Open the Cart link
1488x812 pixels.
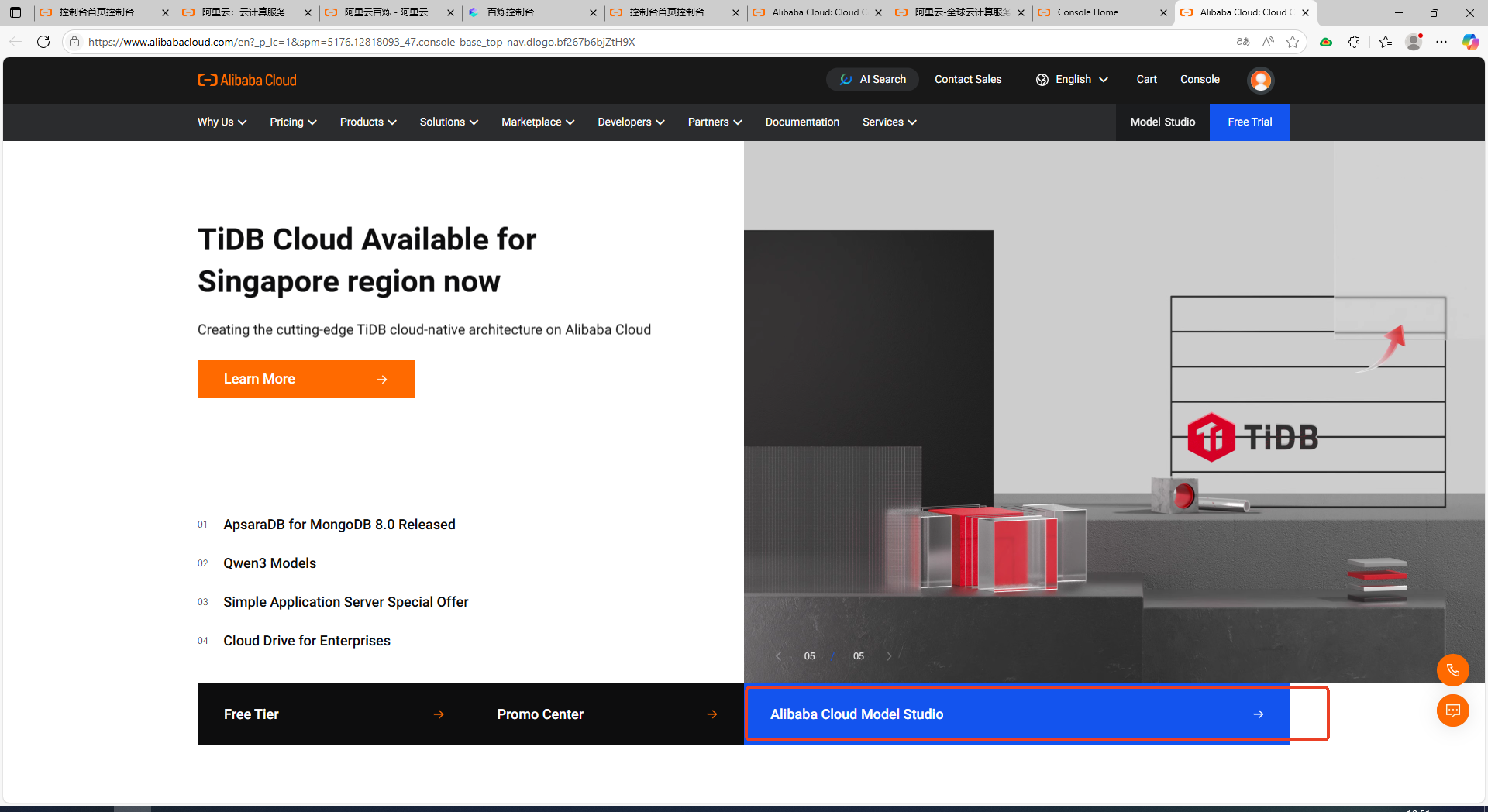1146,79
